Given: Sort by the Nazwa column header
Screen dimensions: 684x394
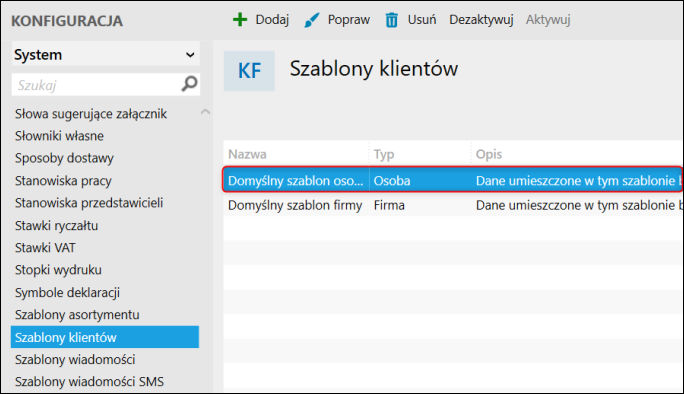Looking at the screenshot, I should pyautogui.click(x=247, y=154).
